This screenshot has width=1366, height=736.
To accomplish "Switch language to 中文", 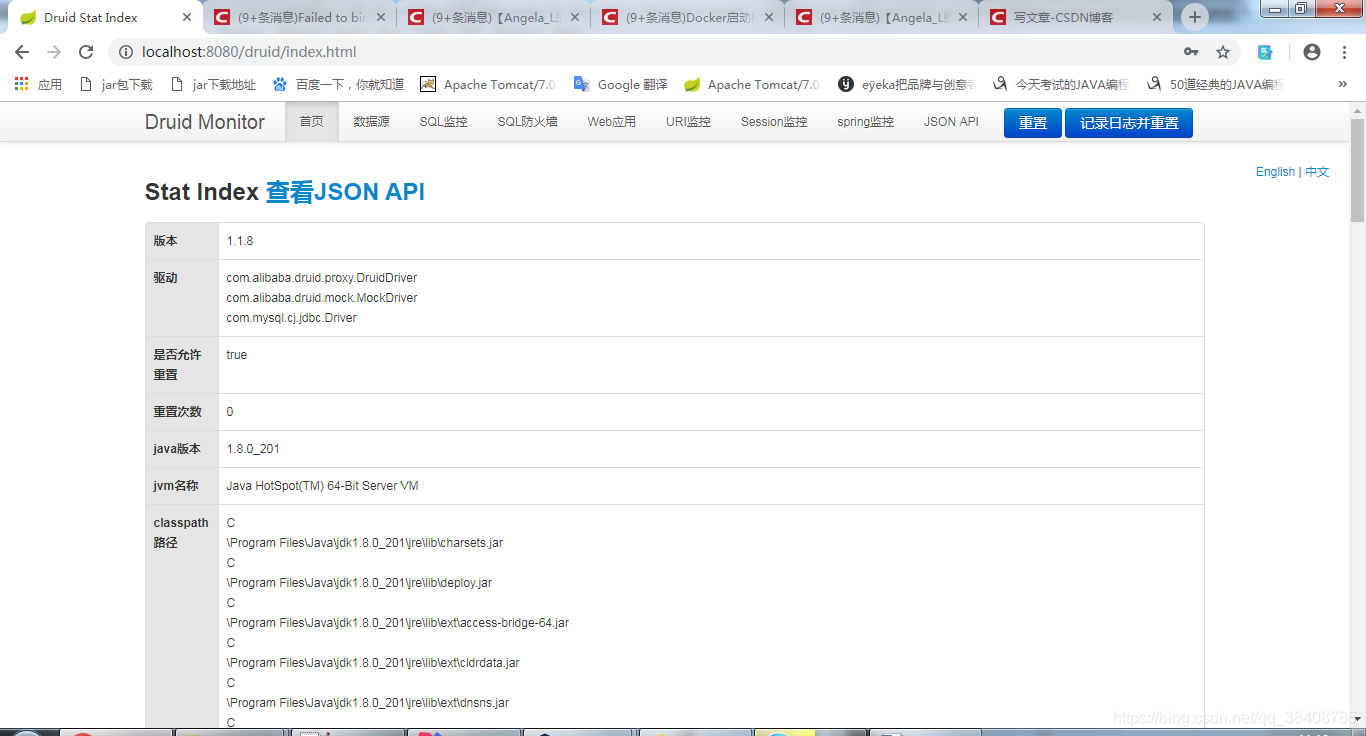I will click(1317, 172).
